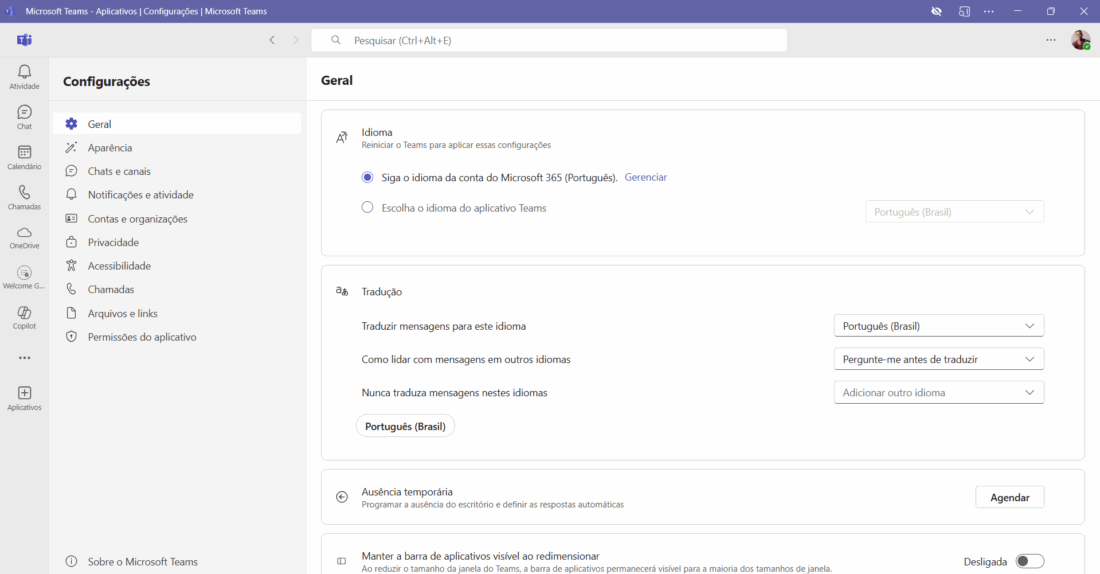Click the Geral page heading

[x=337, y=80]
